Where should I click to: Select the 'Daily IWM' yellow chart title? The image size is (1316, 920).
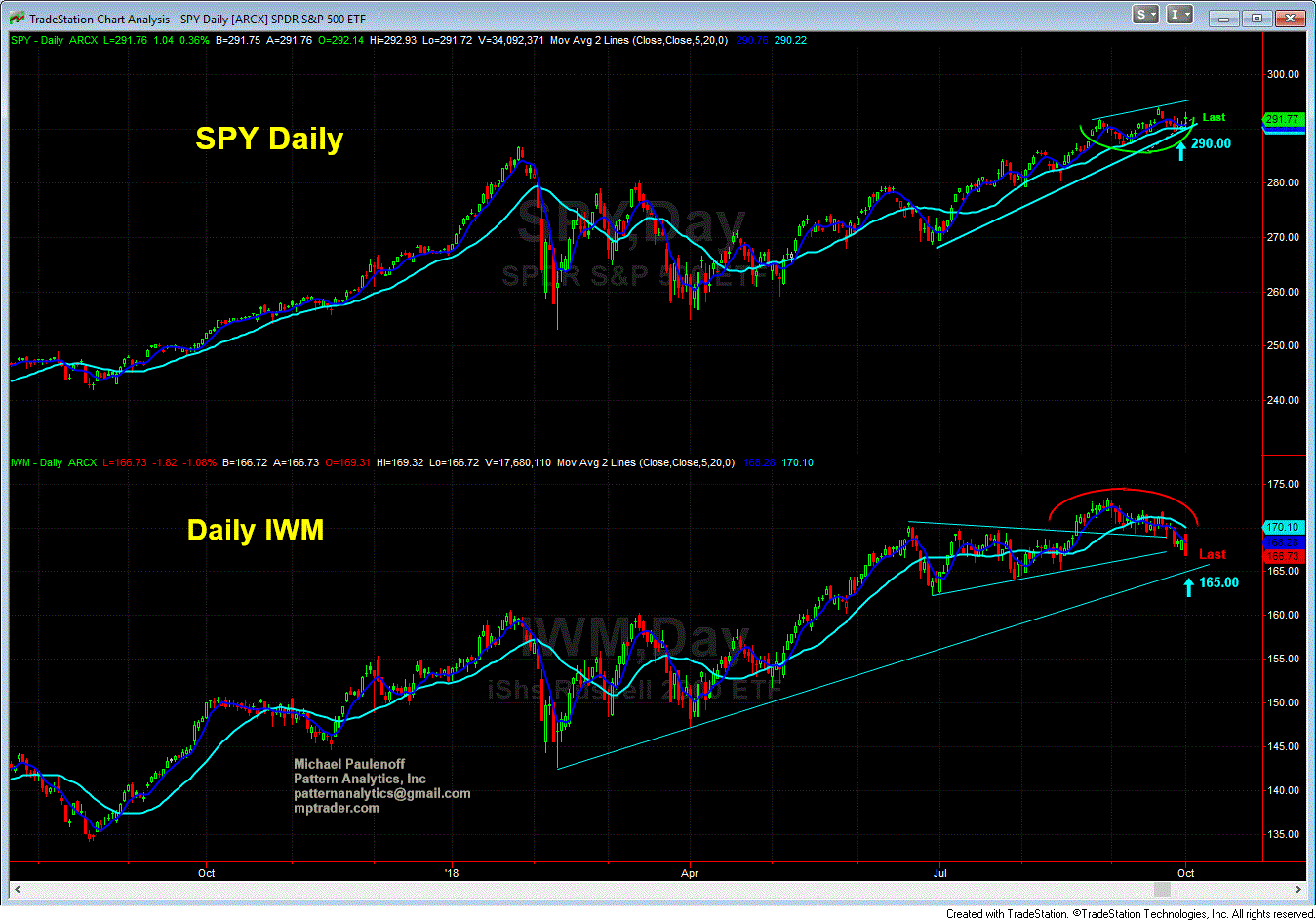[x=256, y=530]
